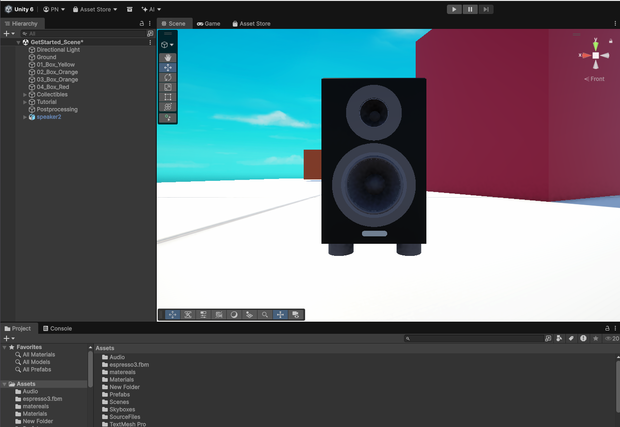Open the AI menu button
The width and height of the screenshot is (620, 427).
[151, 9]
